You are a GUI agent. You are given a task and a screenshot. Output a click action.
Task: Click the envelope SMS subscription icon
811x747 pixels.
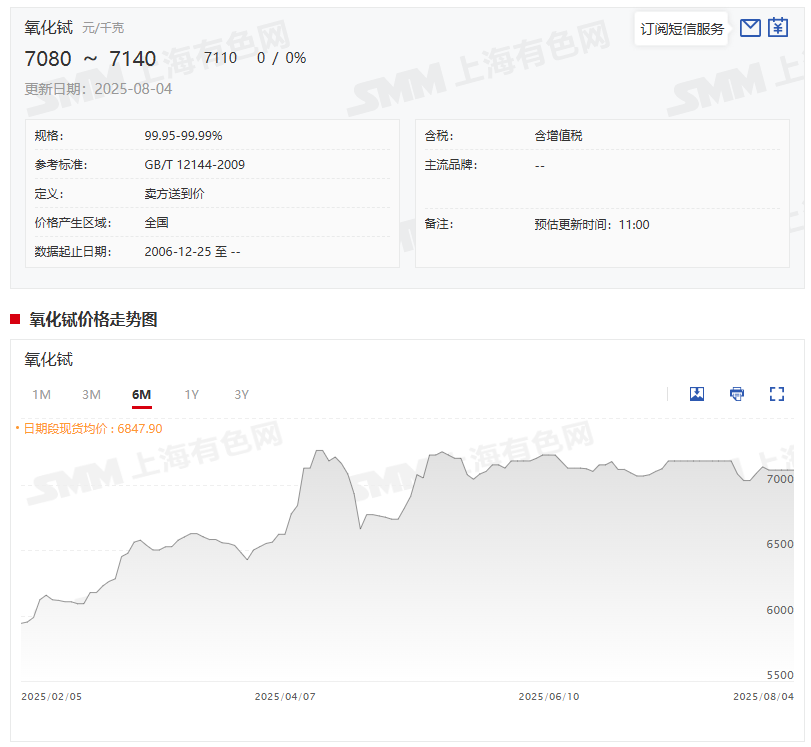[x=750, y=28]
